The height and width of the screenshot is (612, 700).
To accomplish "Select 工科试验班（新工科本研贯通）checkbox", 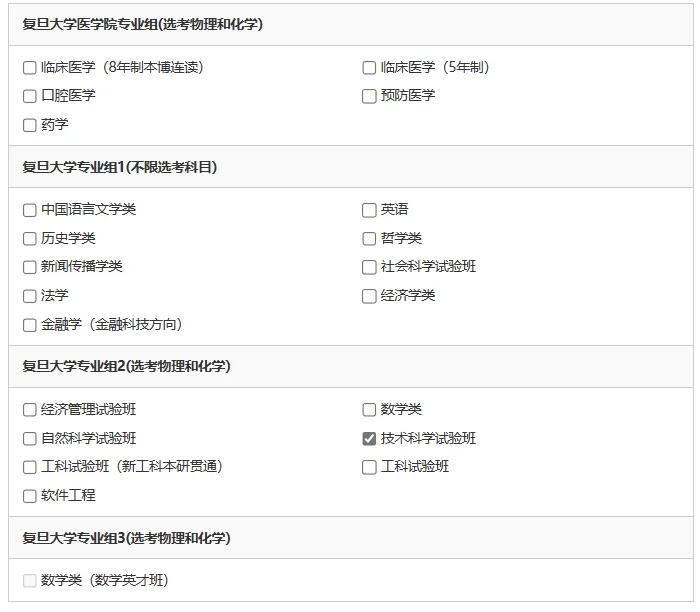I will pyautogui.click(x=29, y=467).
